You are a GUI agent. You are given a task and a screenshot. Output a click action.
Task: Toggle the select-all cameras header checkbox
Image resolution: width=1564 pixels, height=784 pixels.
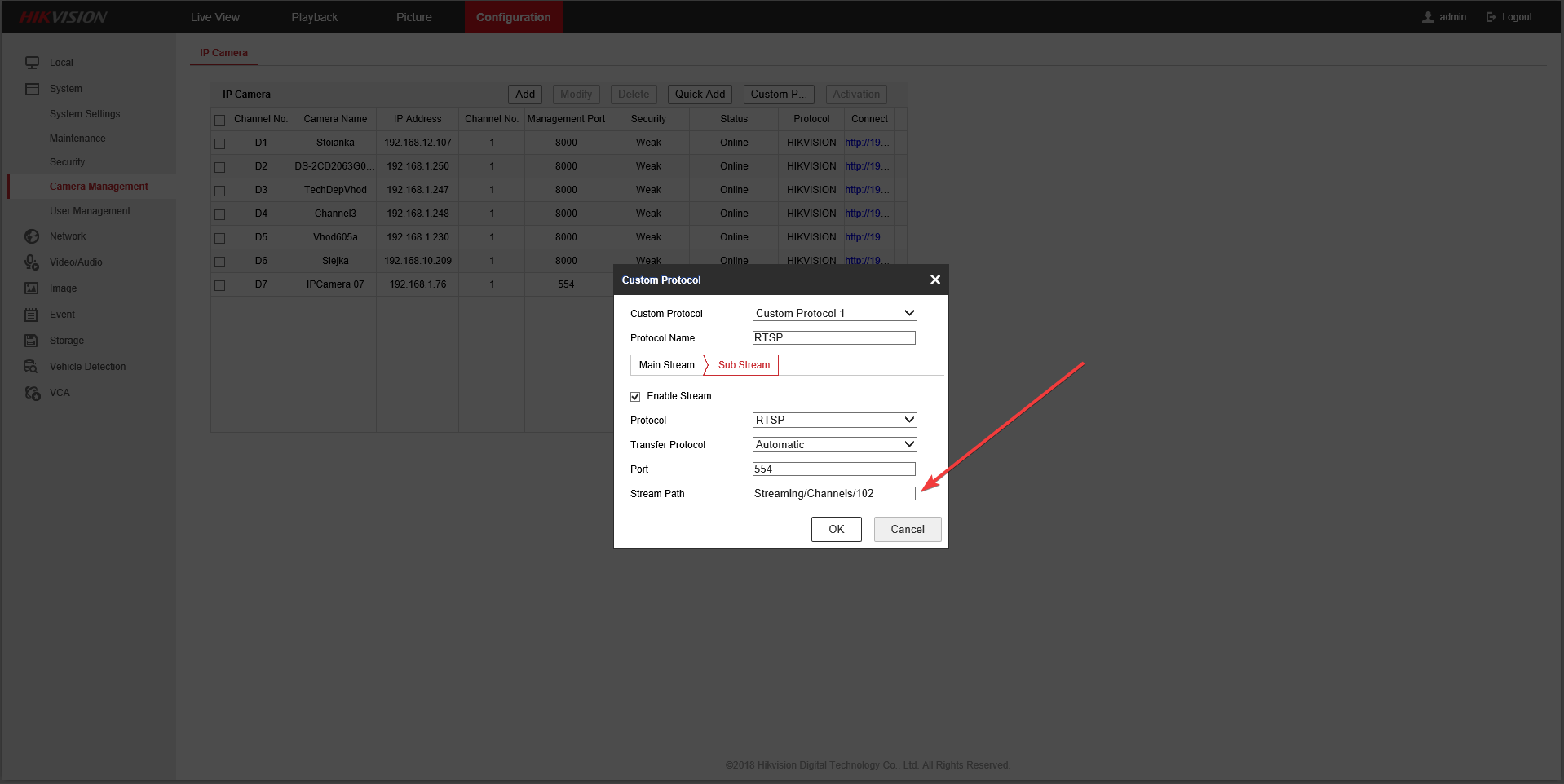219,120
